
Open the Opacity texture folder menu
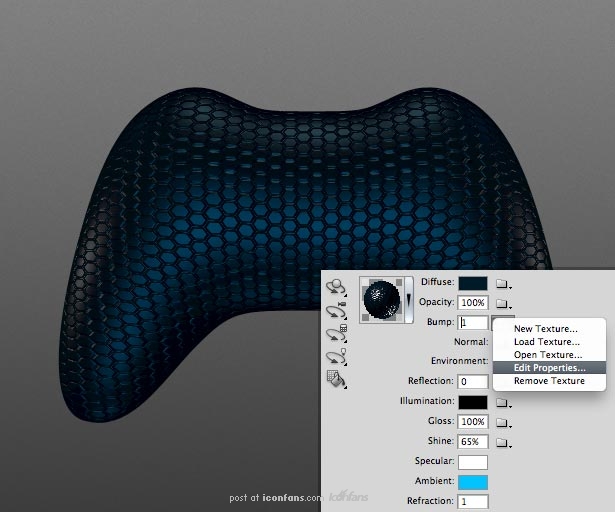pos(504,303)
